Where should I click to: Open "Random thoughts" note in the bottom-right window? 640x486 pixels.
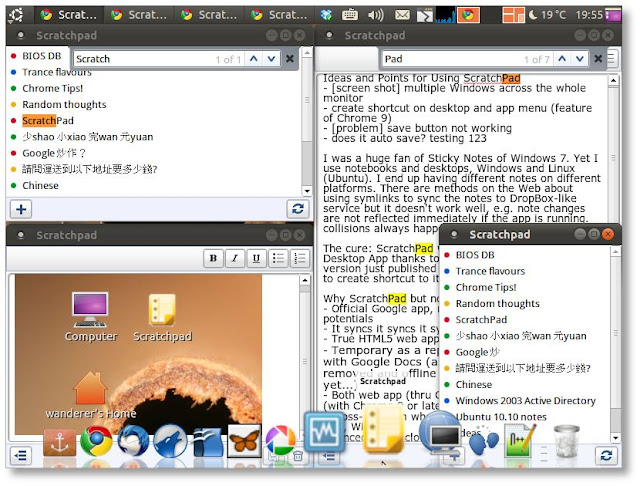[x=498, y=304]
